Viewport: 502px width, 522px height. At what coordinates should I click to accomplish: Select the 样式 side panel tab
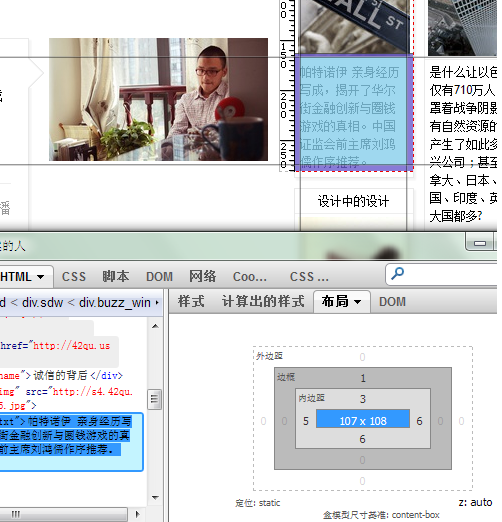point(191,301)
